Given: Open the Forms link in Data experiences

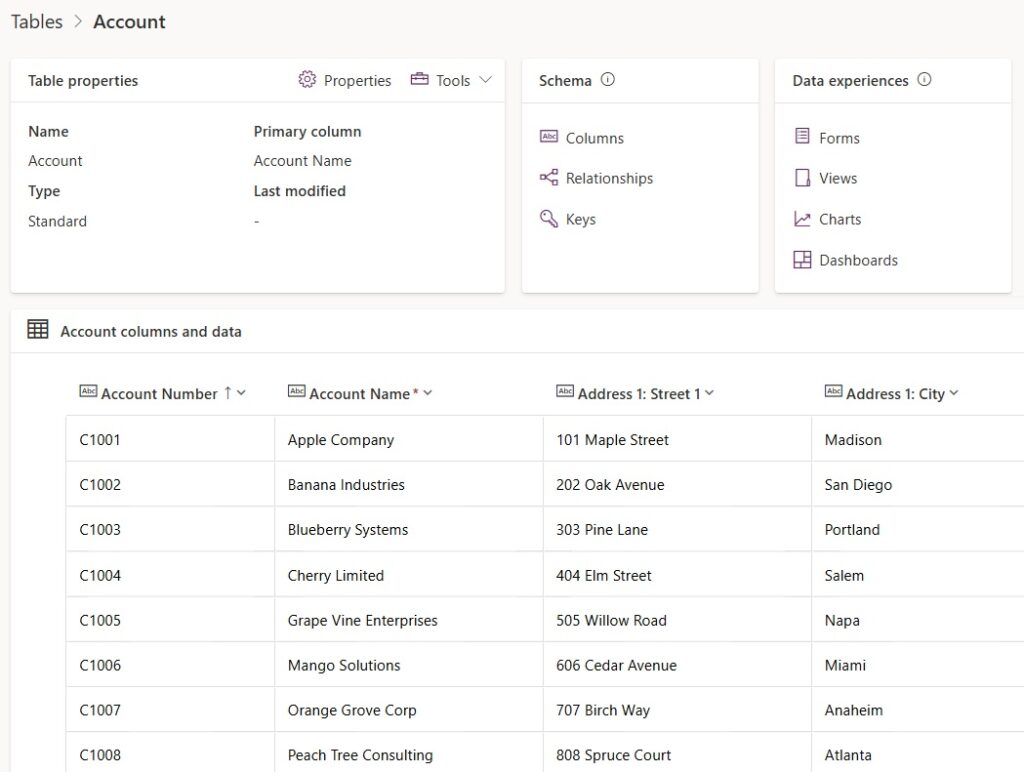Looking at the screenshot, I should [x=839, y=138].
